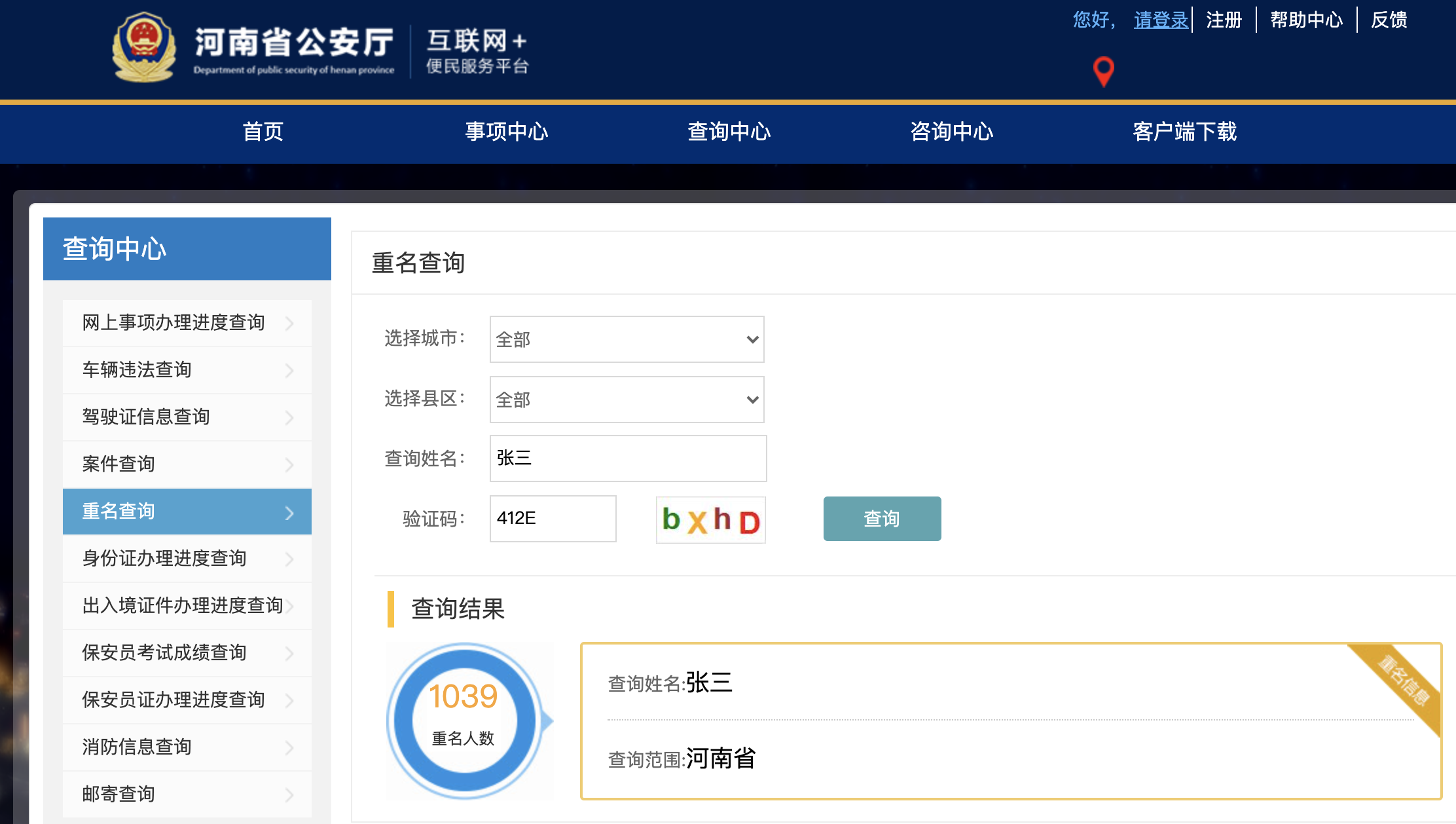Click chevron next to 邮寄查询
1456x824 pixels.
coord(289,795)
